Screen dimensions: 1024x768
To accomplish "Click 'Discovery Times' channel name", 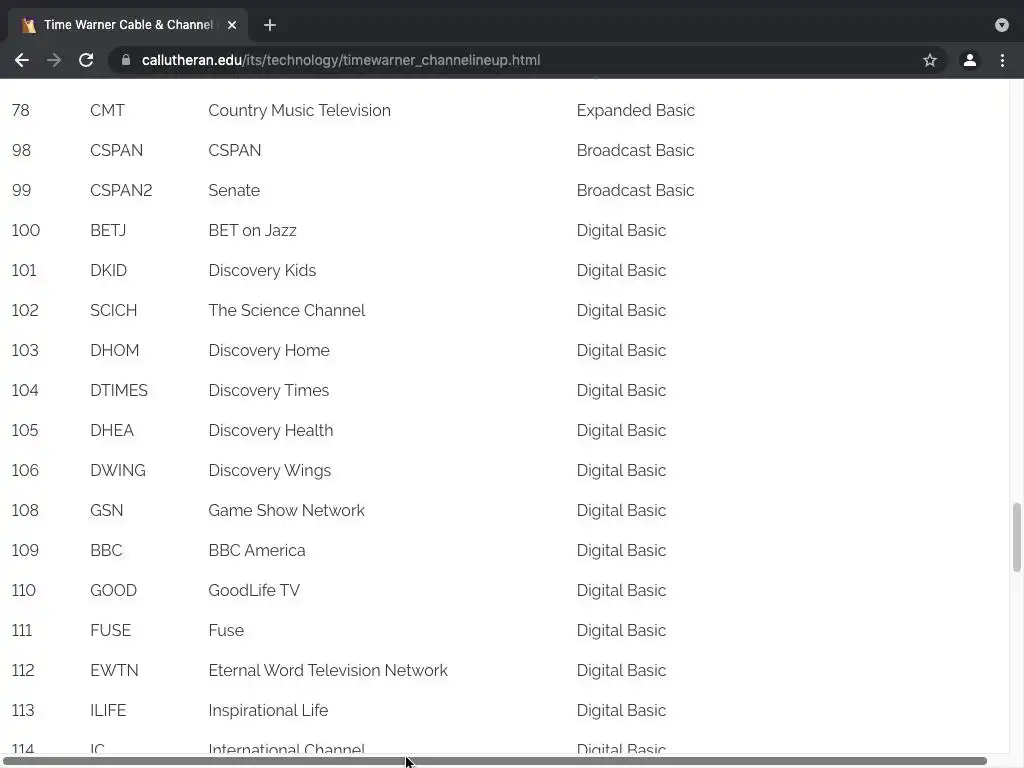I will pyautogui.click(x=268, y=391).
